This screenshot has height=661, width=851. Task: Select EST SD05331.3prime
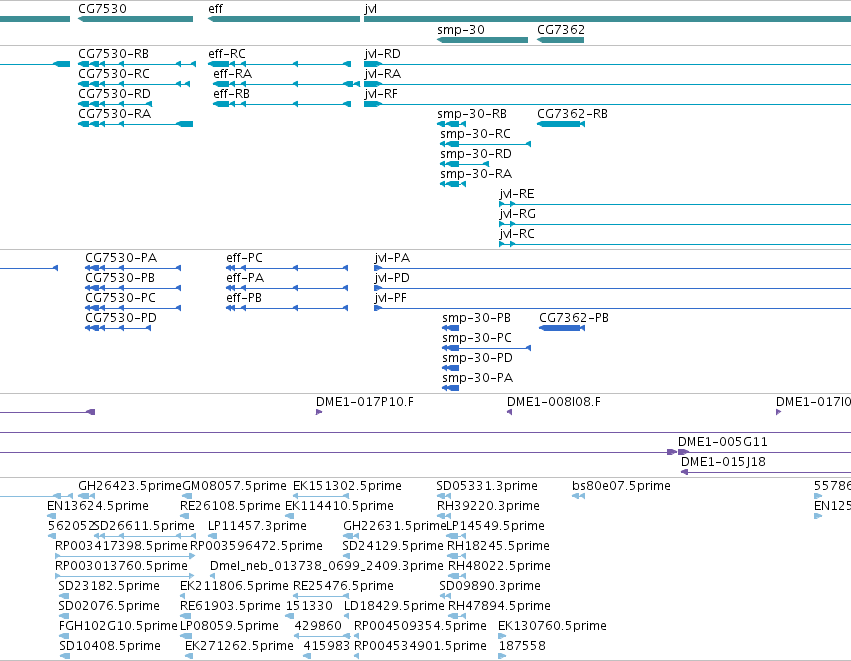coord(443,496)
